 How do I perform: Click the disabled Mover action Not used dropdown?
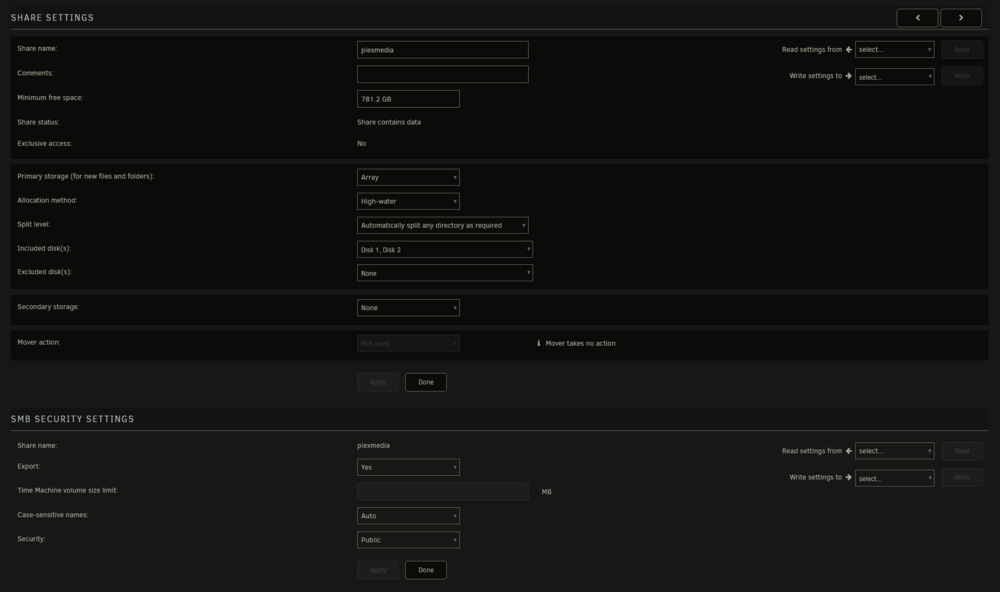pyautogui.click(x=408, y=343)
